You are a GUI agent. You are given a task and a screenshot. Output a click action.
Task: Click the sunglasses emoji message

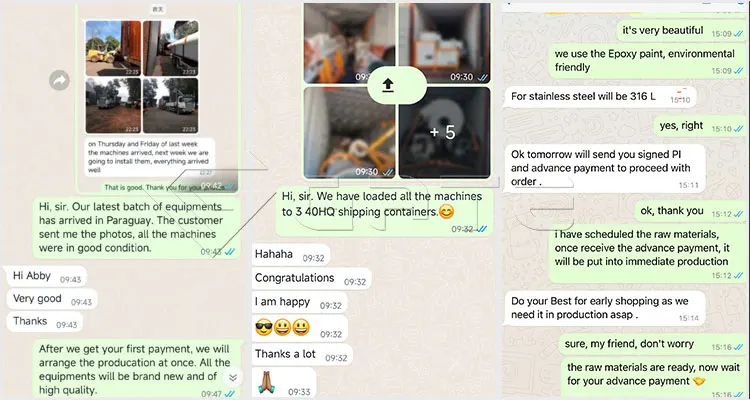point(299,329)
